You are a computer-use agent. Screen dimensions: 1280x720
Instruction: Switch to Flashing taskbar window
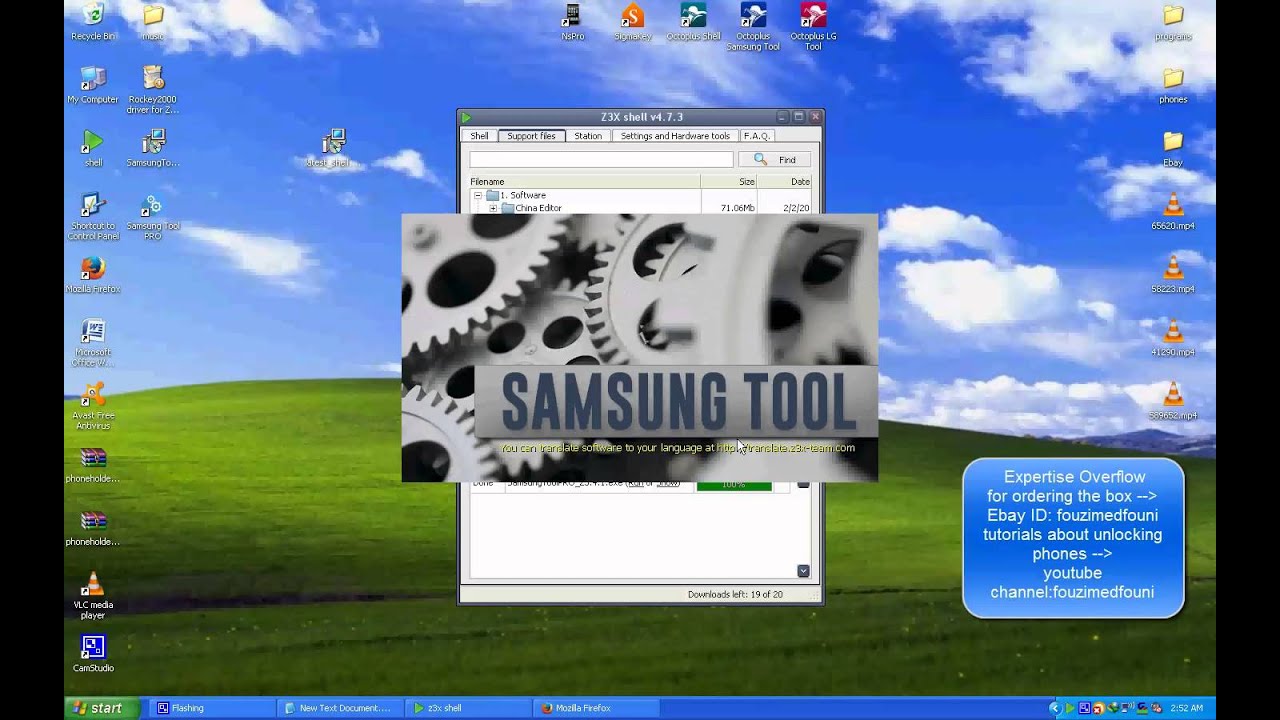point(211,708)
